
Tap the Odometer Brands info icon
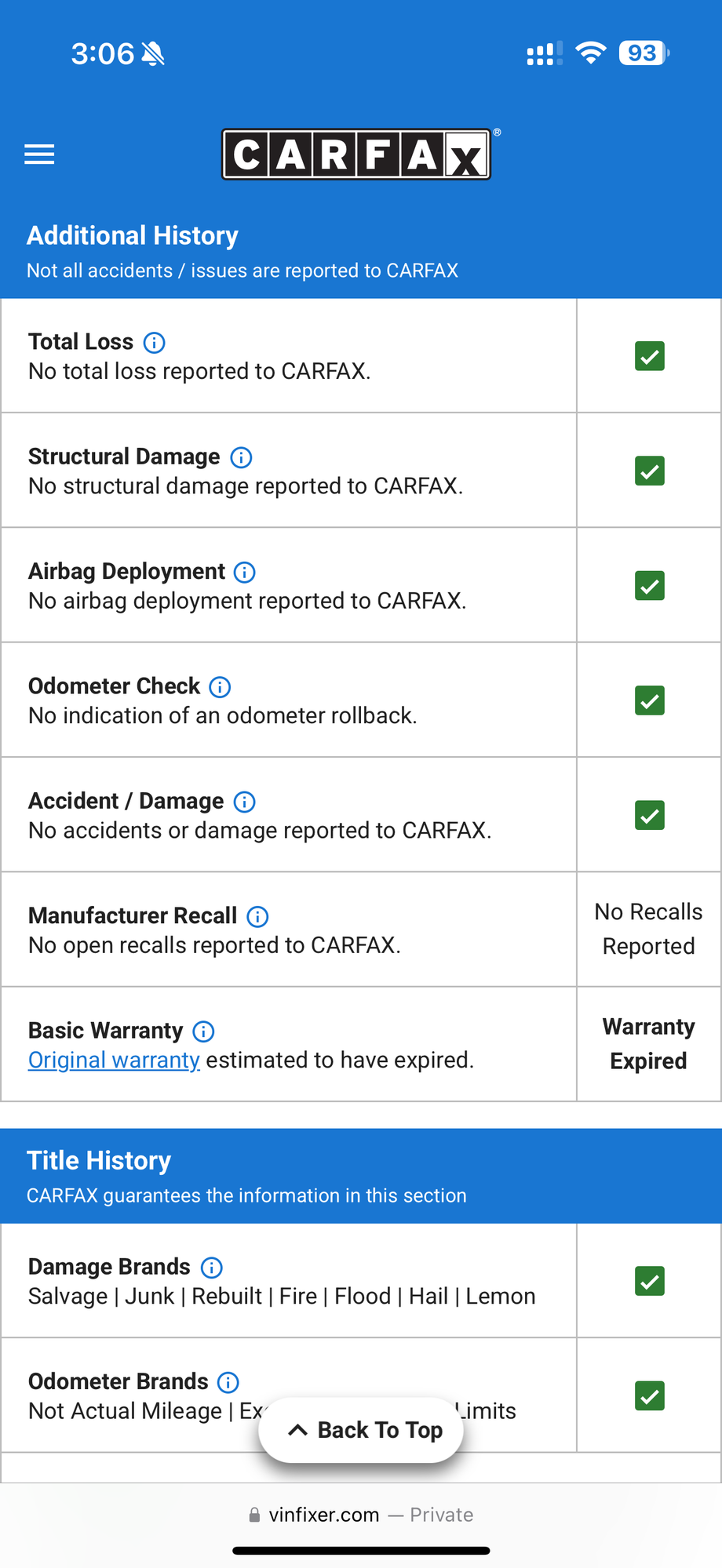click(228, 1382)
